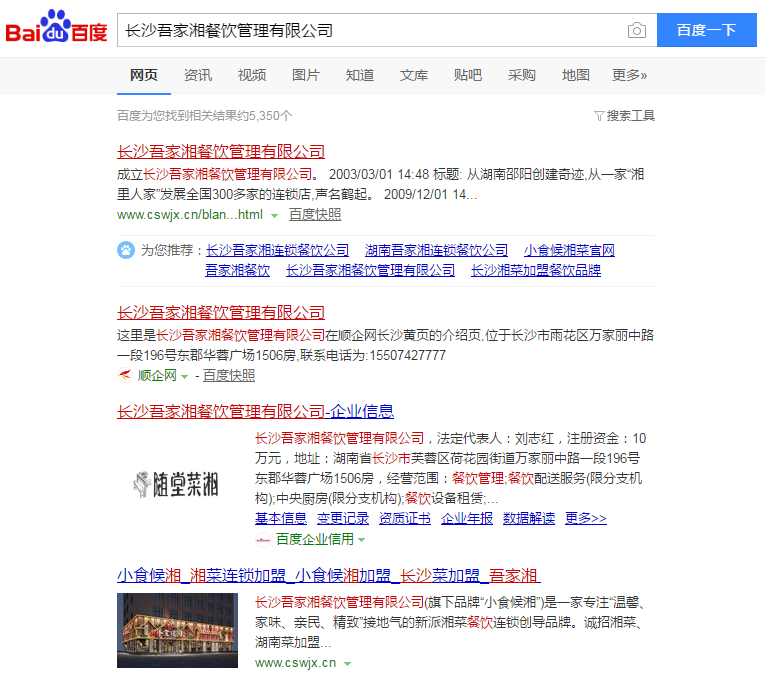765x681 pixels.
Task: Expand dropdown arrow after 百度企业信用
Action: coord(361,540)
